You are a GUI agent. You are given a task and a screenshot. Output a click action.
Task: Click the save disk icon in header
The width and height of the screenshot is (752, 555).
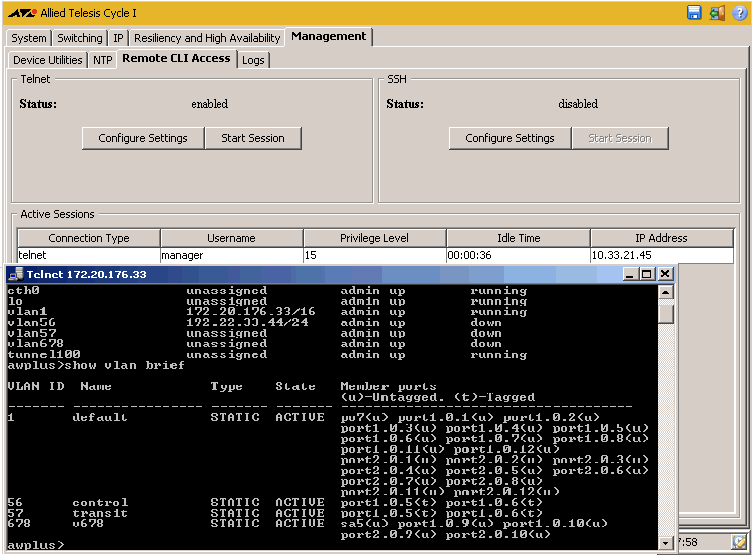pos(694,12)
